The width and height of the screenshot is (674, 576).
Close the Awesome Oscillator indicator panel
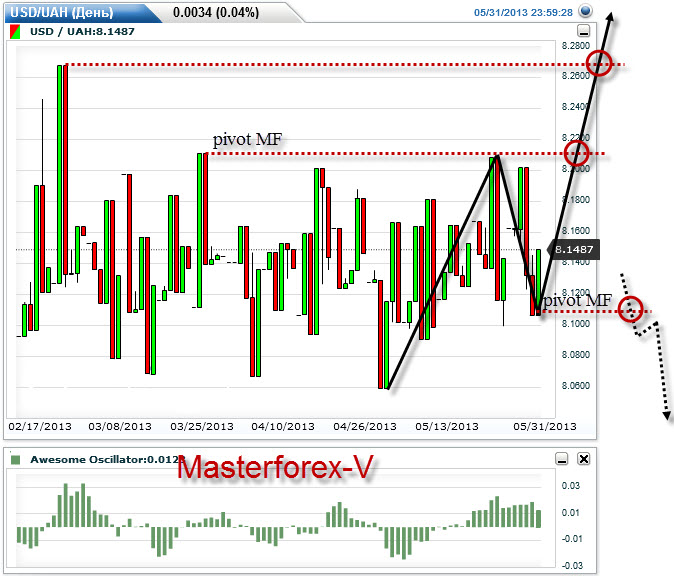[x=583, y=459]
